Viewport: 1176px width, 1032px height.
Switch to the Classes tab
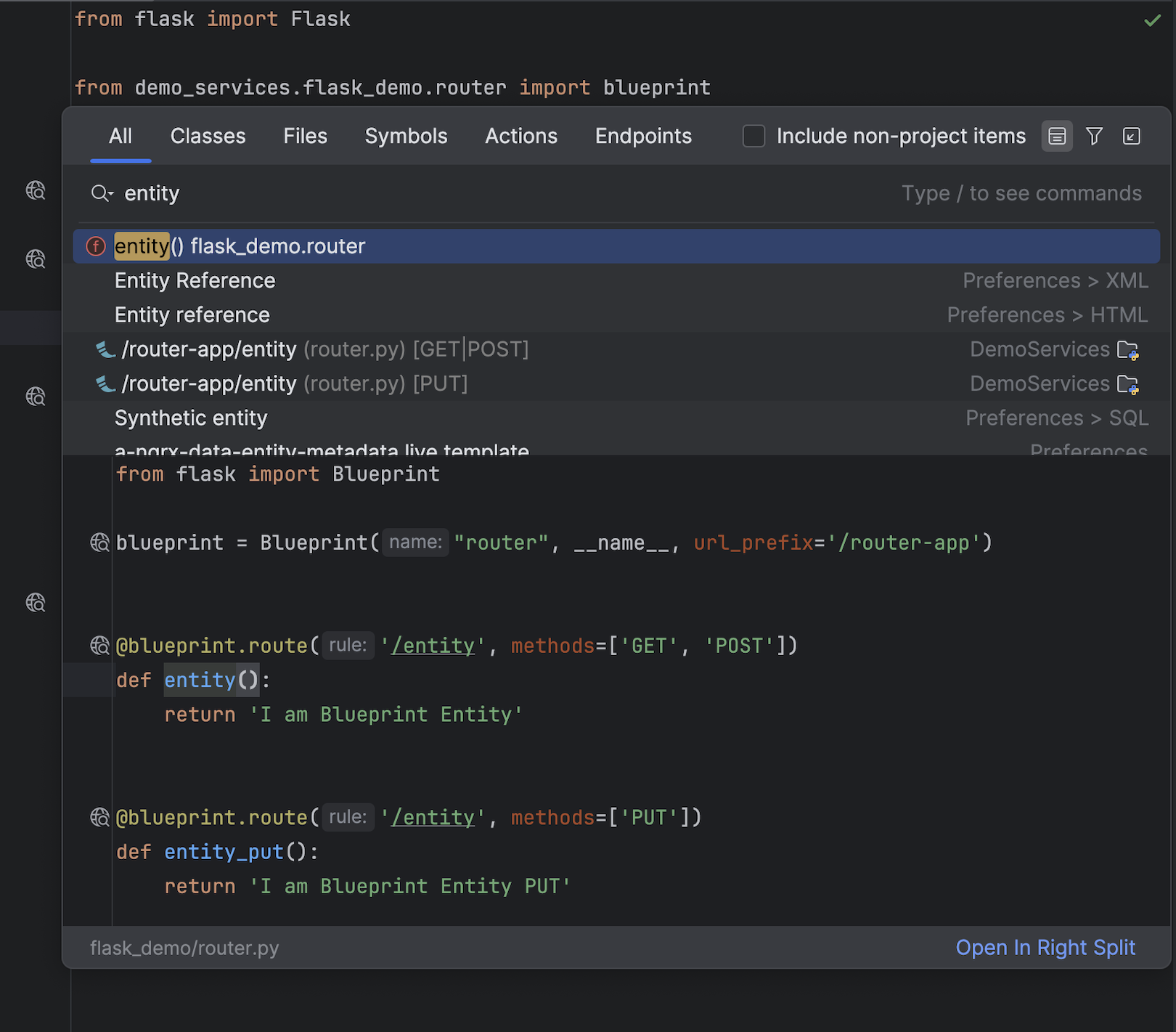(208, 136)
